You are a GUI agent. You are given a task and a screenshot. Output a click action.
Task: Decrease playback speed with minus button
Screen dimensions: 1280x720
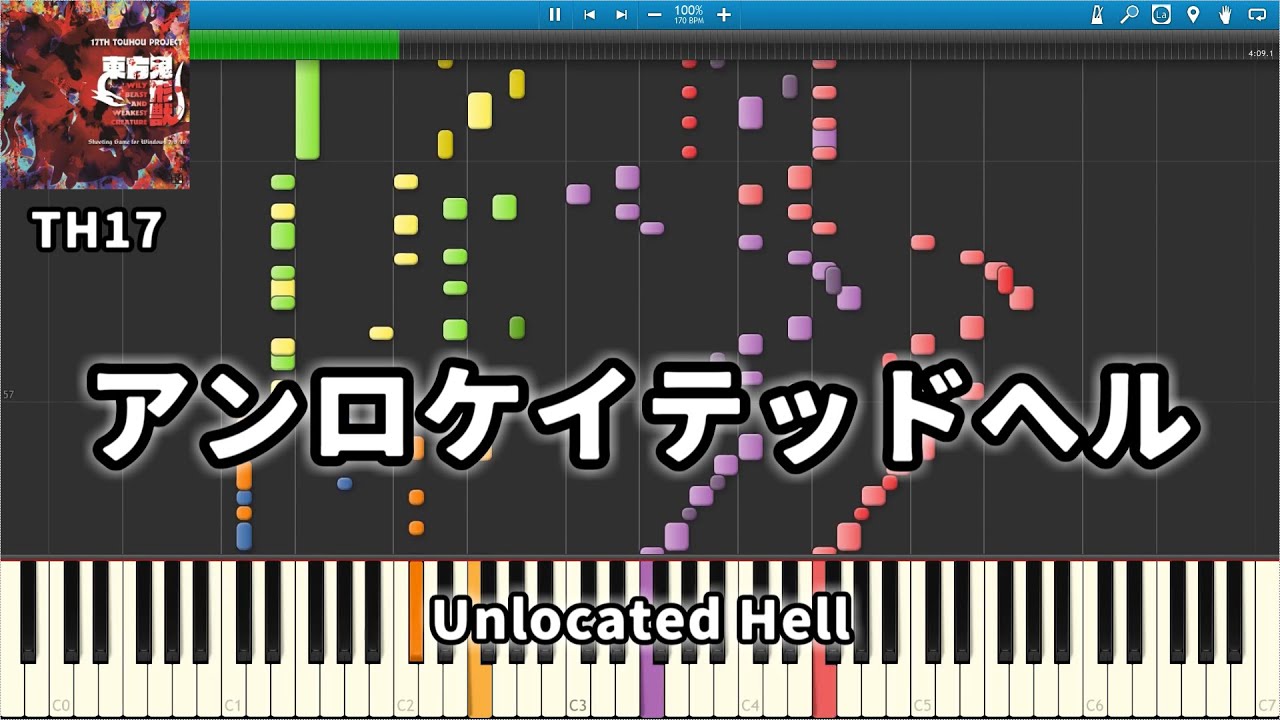click(x=654, y=14)
